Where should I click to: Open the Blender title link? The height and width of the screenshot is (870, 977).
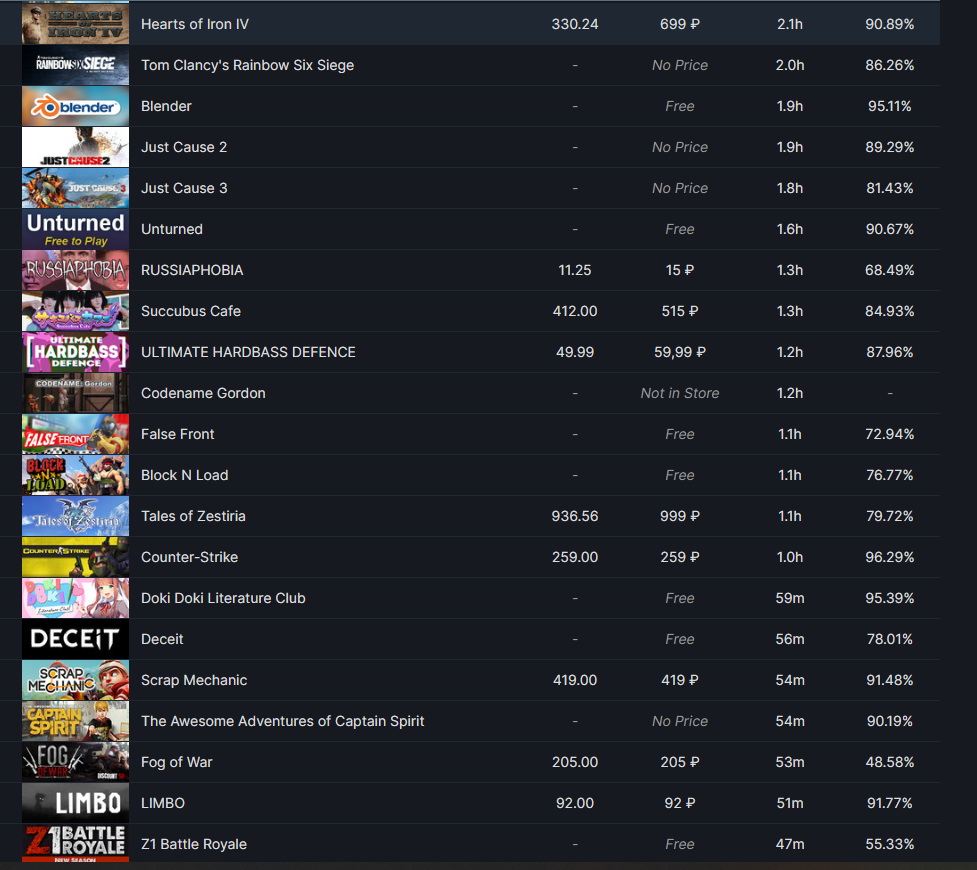[166, 106]
